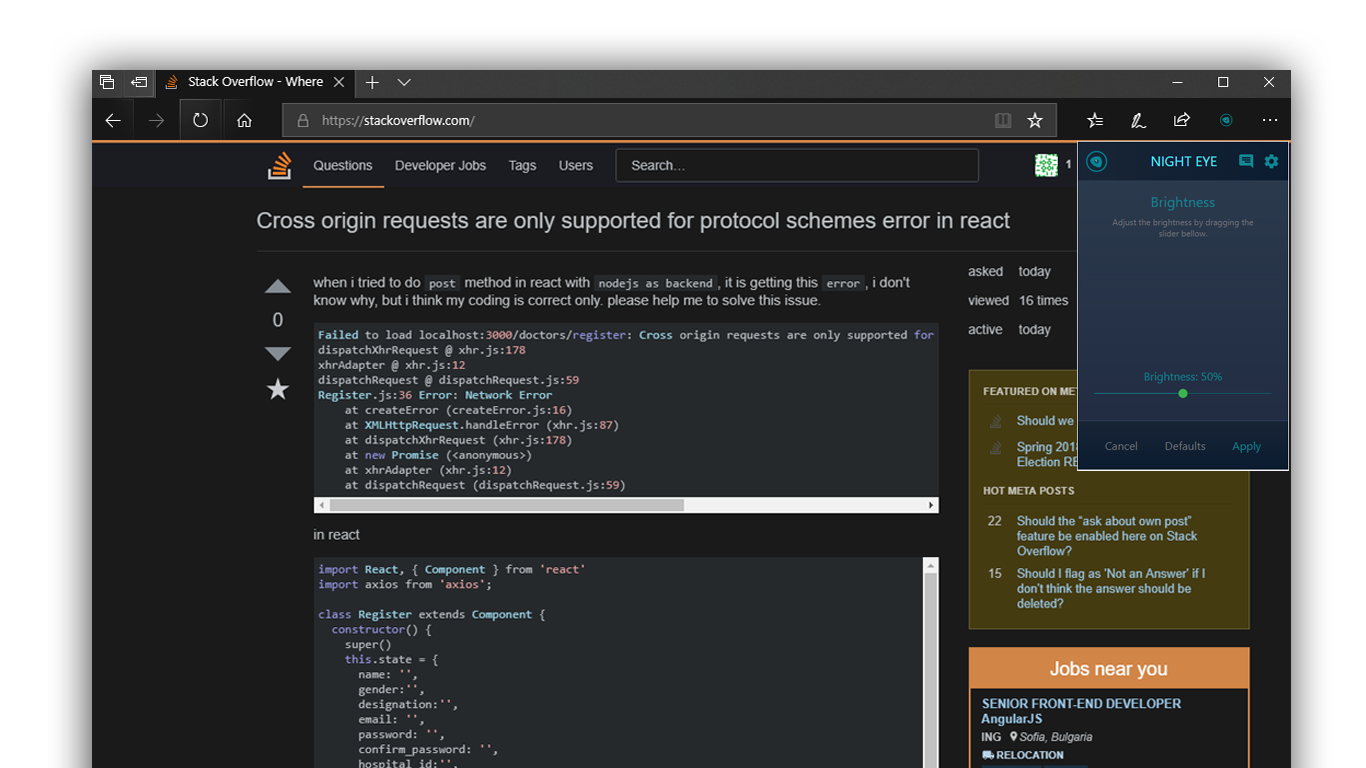This screenshot has width=1366, height=768.
Task: Select the Tags navigation item
Action: click(x=522, y=166)
